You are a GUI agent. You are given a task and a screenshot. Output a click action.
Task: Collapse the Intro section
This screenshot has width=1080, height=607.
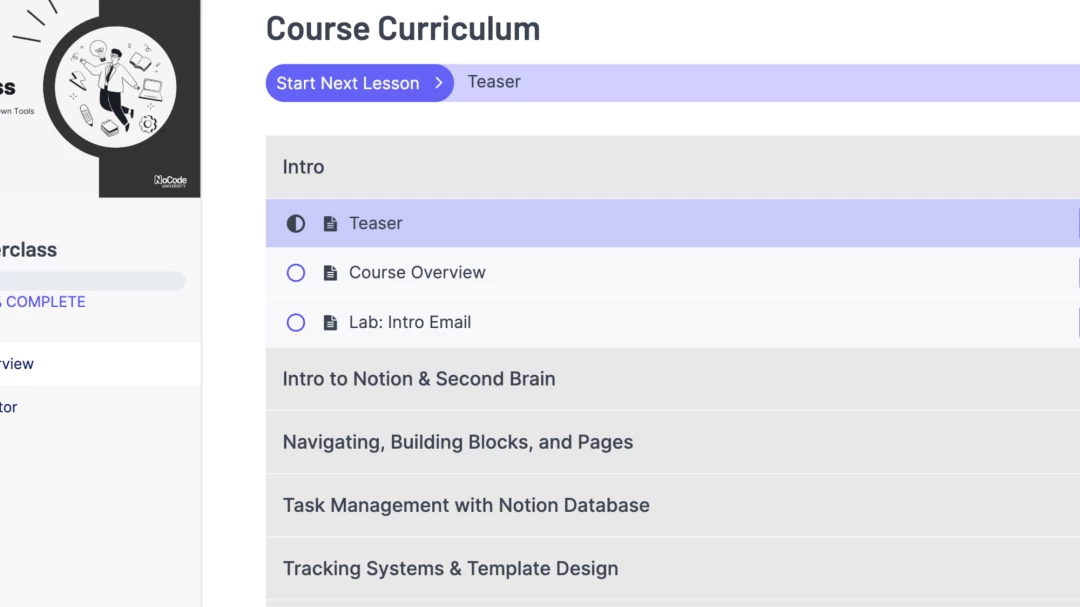[x=304, y=167]
